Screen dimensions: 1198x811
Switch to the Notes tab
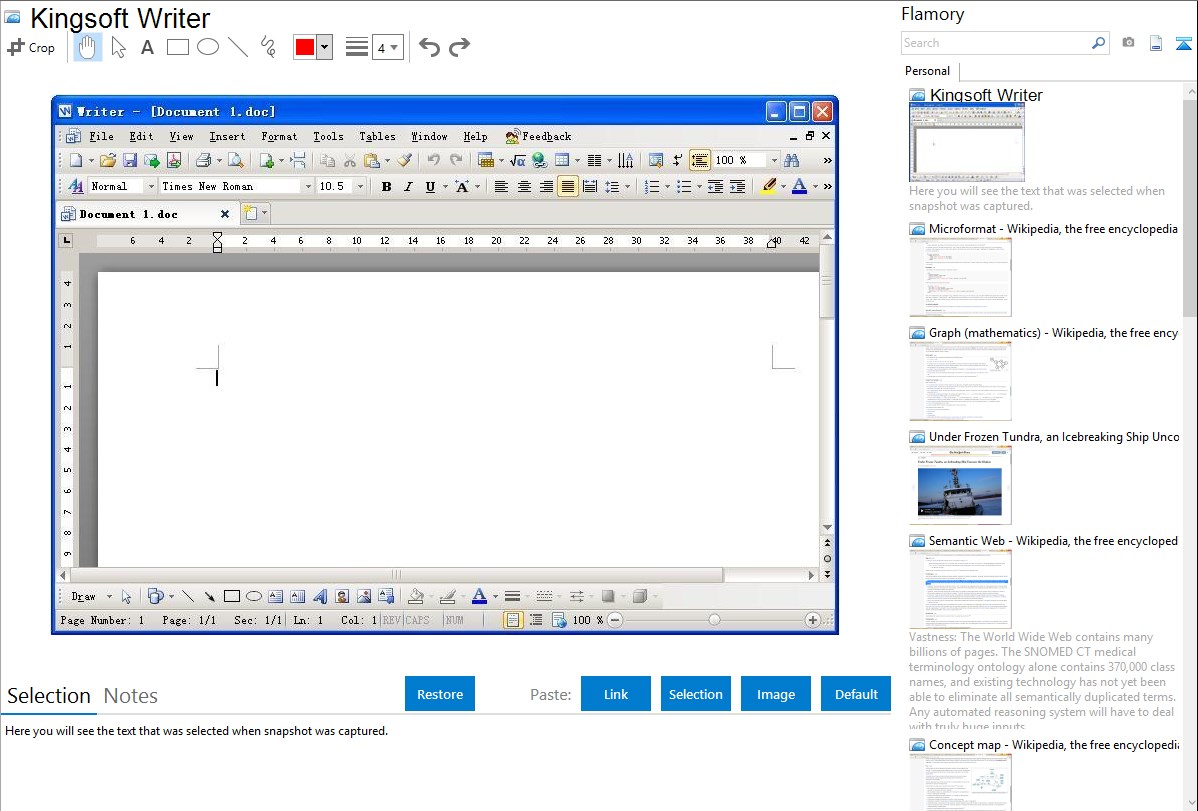(131, 696)
